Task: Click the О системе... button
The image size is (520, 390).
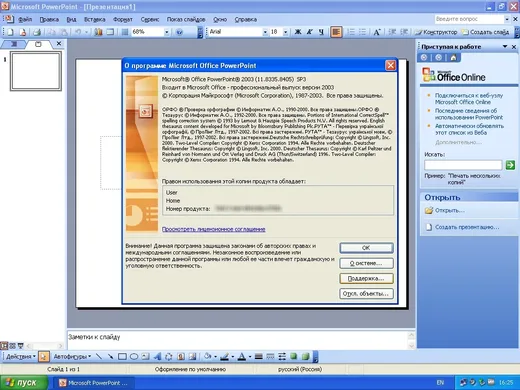Action: tap(366, 263)
